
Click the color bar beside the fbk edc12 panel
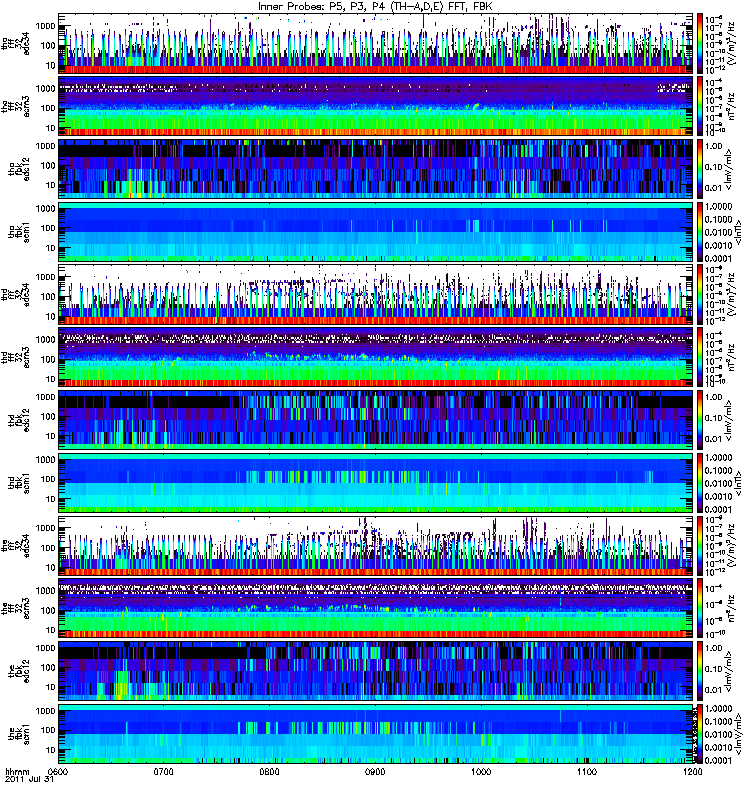[x=700, y=671]
